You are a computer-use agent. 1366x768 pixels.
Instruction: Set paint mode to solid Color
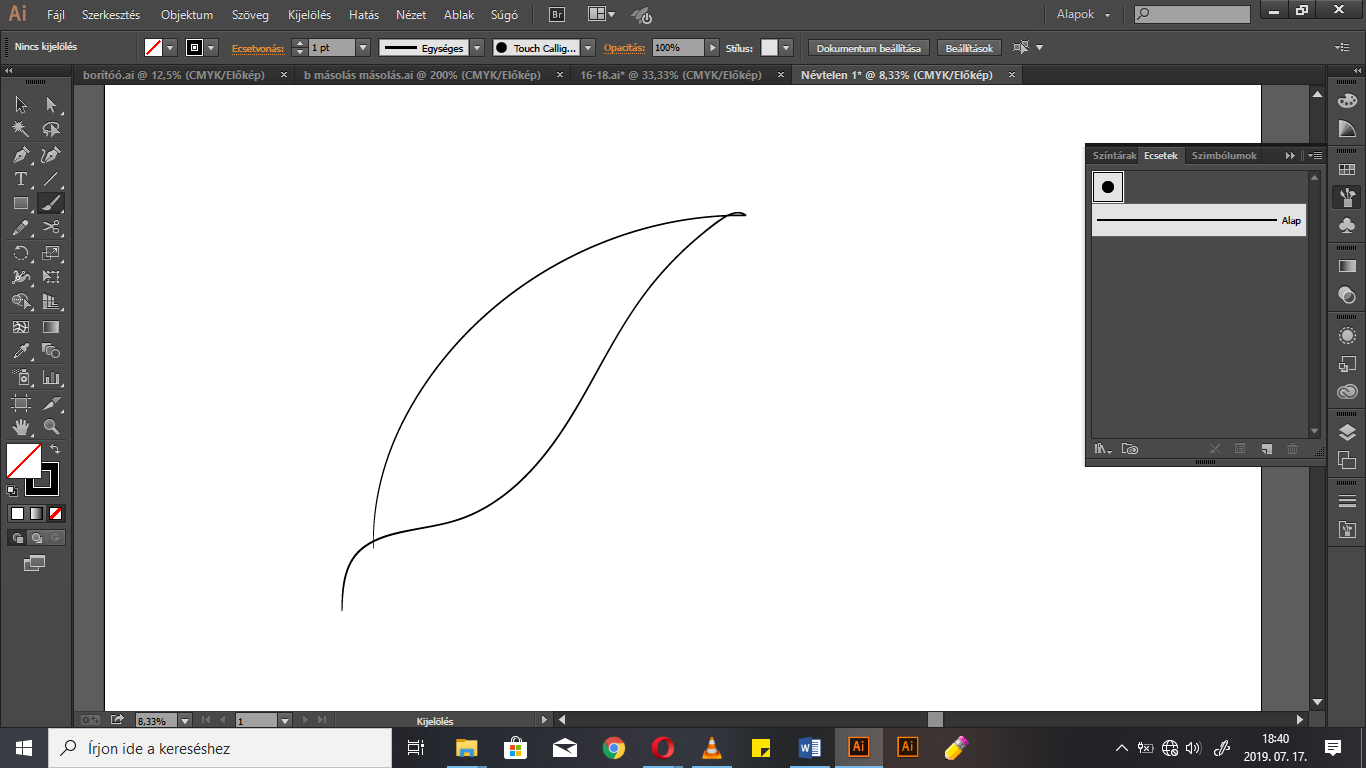17,513
